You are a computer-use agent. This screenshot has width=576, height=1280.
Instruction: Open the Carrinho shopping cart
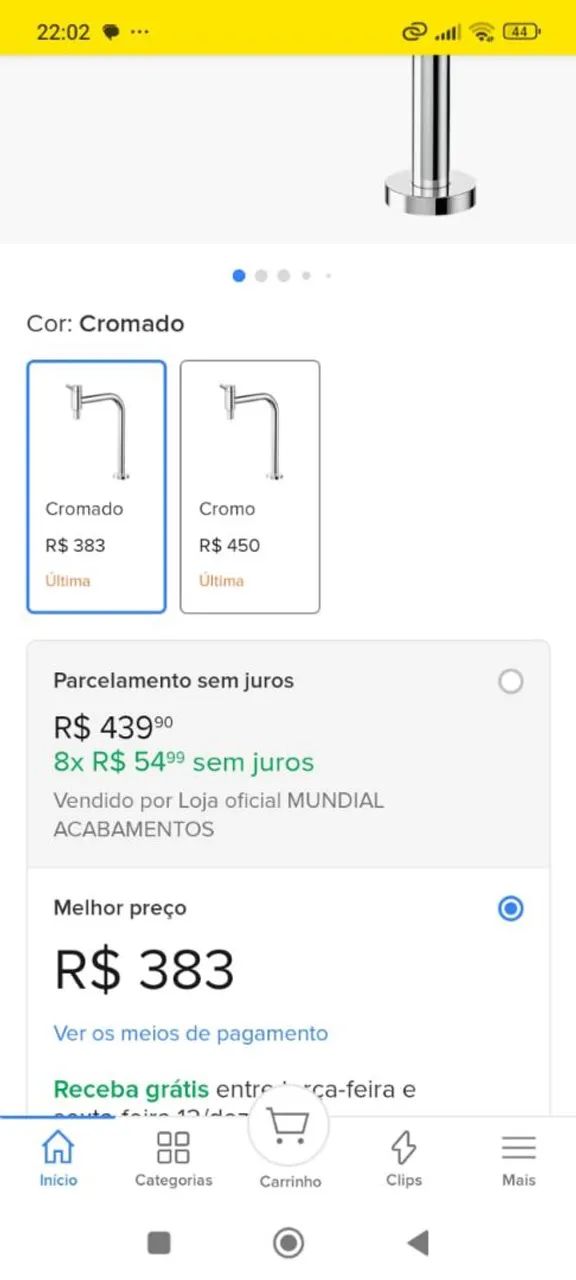point(289,1125)
